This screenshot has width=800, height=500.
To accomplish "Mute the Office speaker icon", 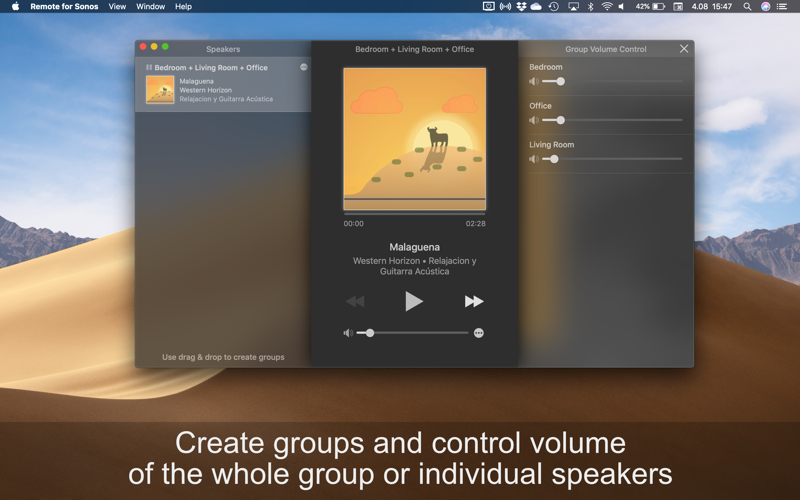I will tap(534, 120).
